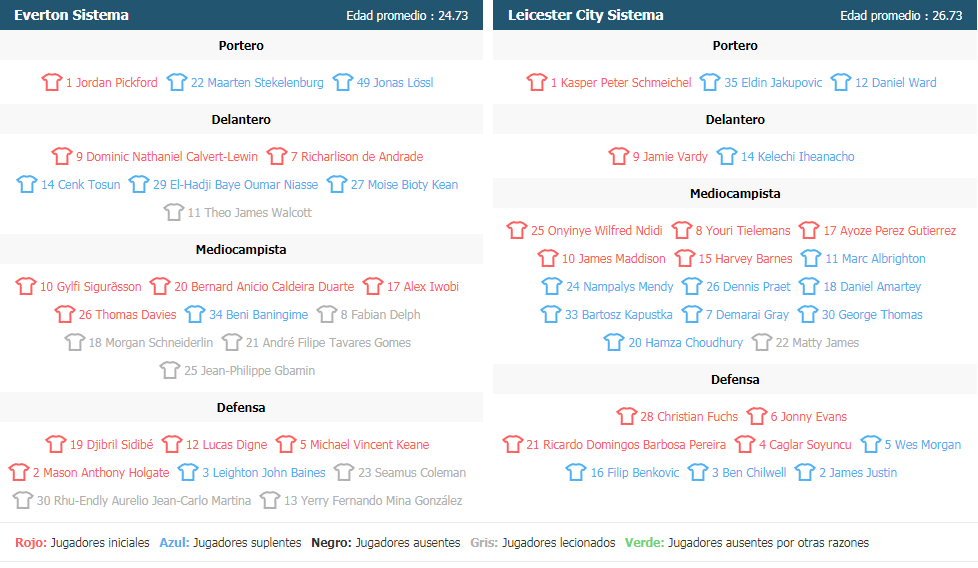This screenshot has height=568, width=978.
Task: Open Kasper Peter Schmeichel player link
Action: (x=621, y=82)
